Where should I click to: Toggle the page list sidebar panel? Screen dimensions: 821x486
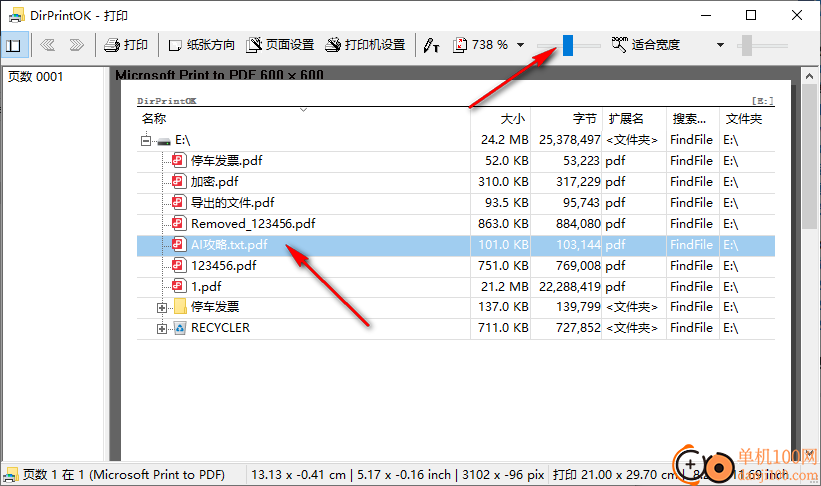pyautogui.click(x=14, y=45)
